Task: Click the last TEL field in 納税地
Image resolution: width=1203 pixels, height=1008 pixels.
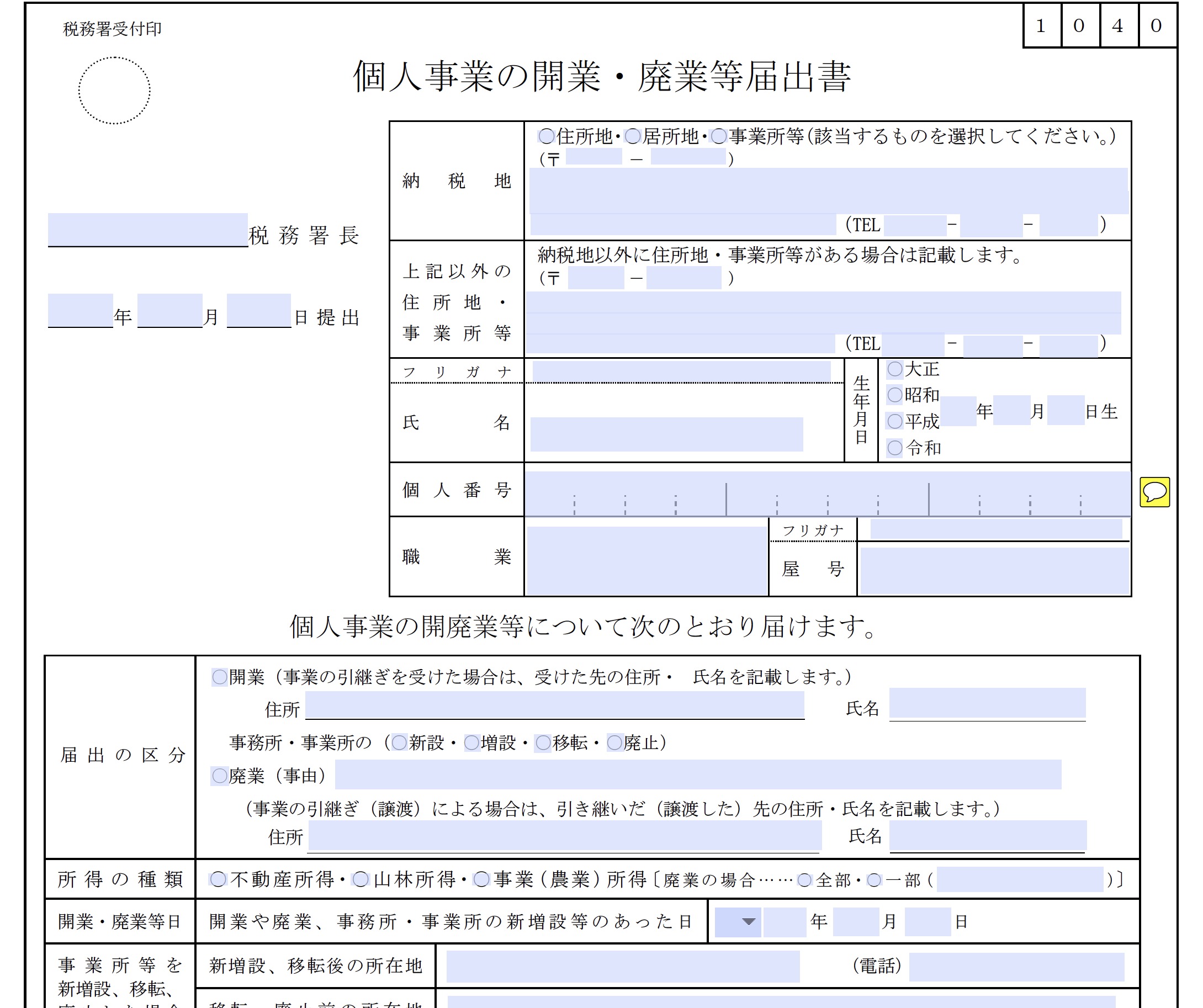Action: [x=1068, y=225]
